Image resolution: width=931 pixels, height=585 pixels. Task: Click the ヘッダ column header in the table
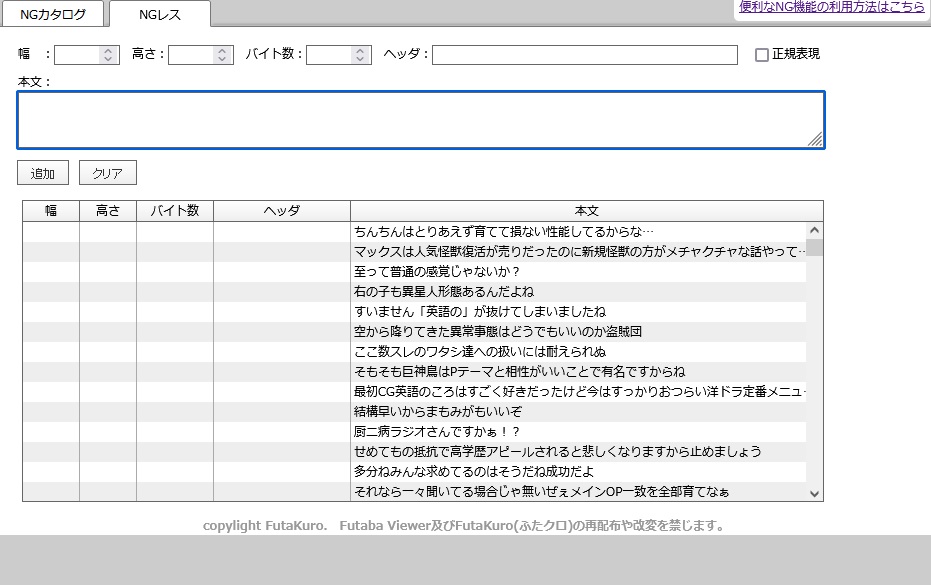[x=281, y=211]
